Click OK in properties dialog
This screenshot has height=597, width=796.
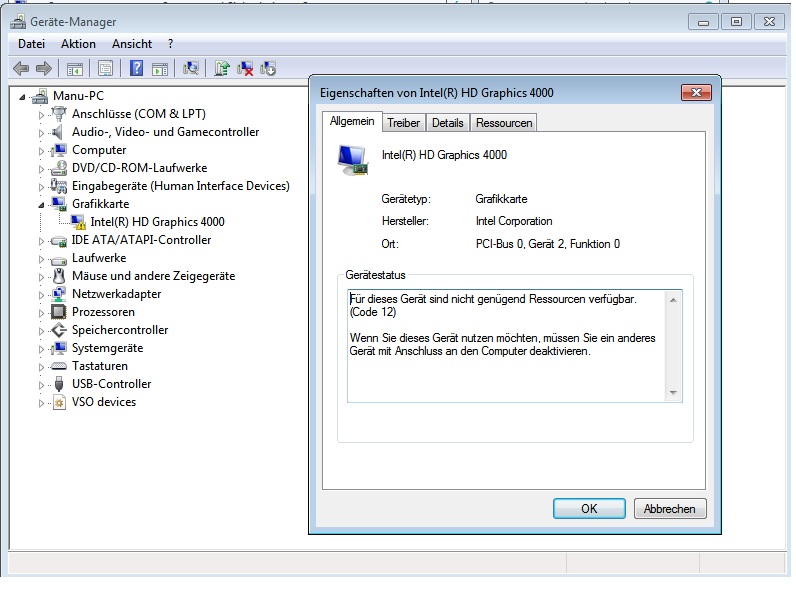pyautogui.click(x=589, y=509)
